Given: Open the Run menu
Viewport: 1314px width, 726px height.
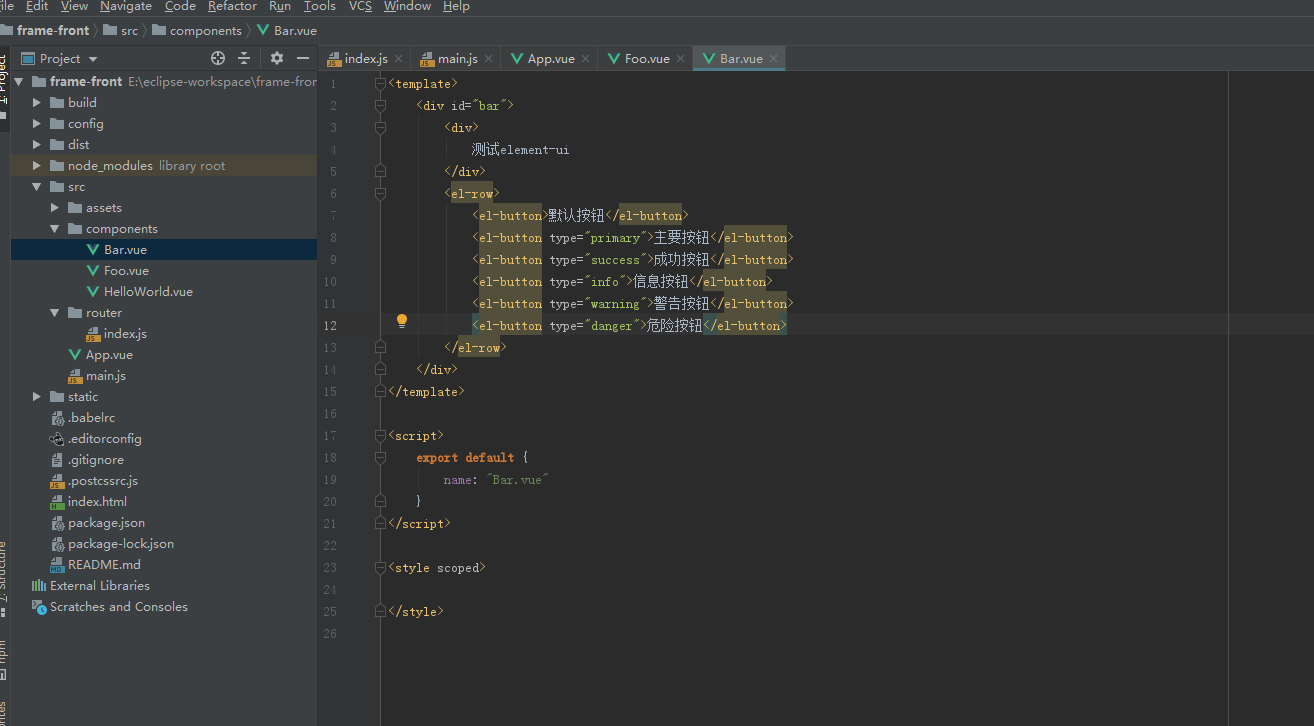Looking at the screenshot, I should tap(280, 6).
